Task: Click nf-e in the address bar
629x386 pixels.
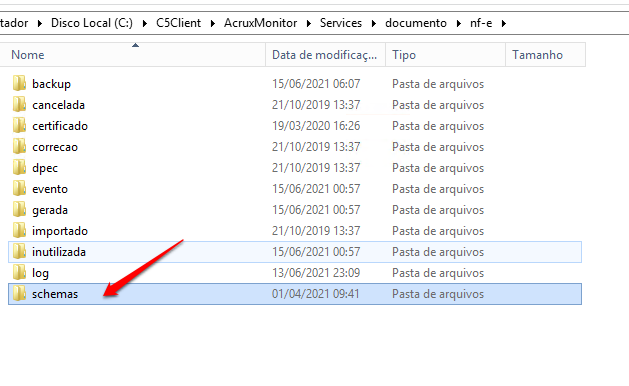Action: [481, 23]
